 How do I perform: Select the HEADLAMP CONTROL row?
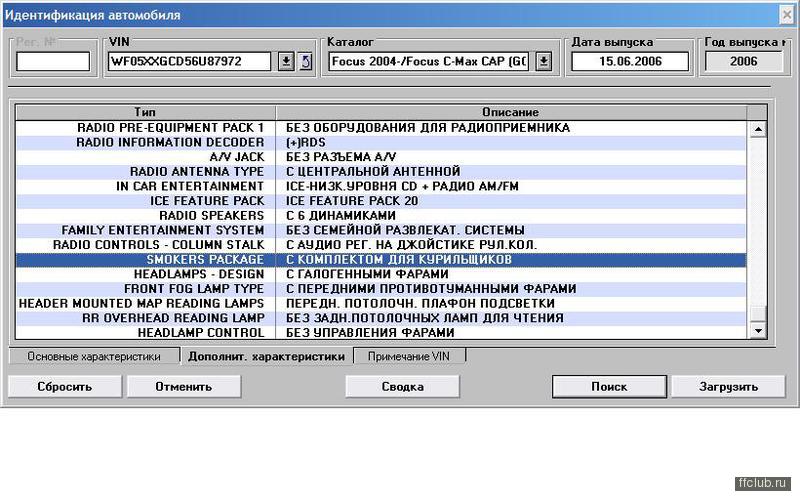point(381,333)
